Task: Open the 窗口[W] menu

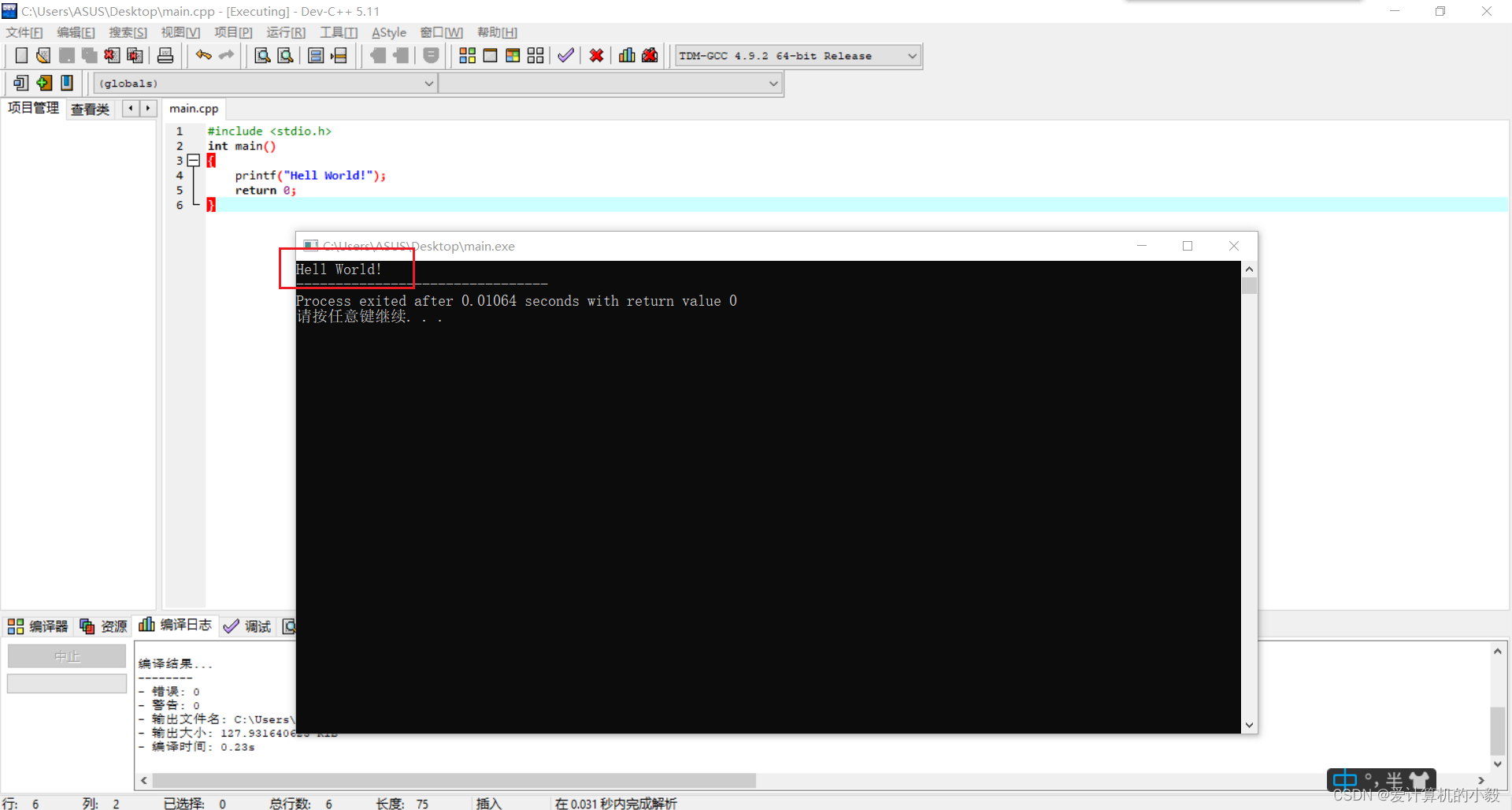Action: (x=441, y=32)
